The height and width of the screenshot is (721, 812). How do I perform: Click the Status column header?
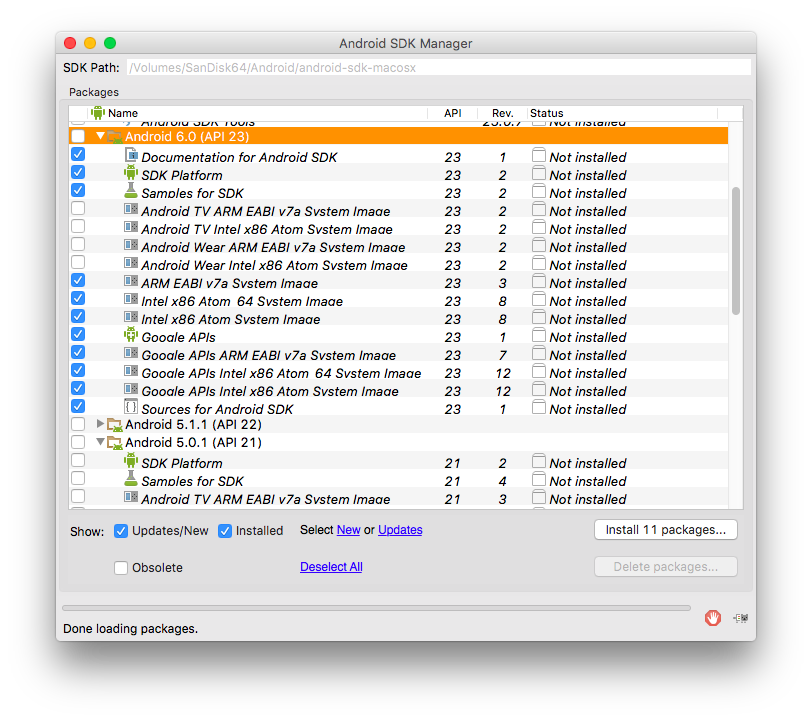point(622,113)
